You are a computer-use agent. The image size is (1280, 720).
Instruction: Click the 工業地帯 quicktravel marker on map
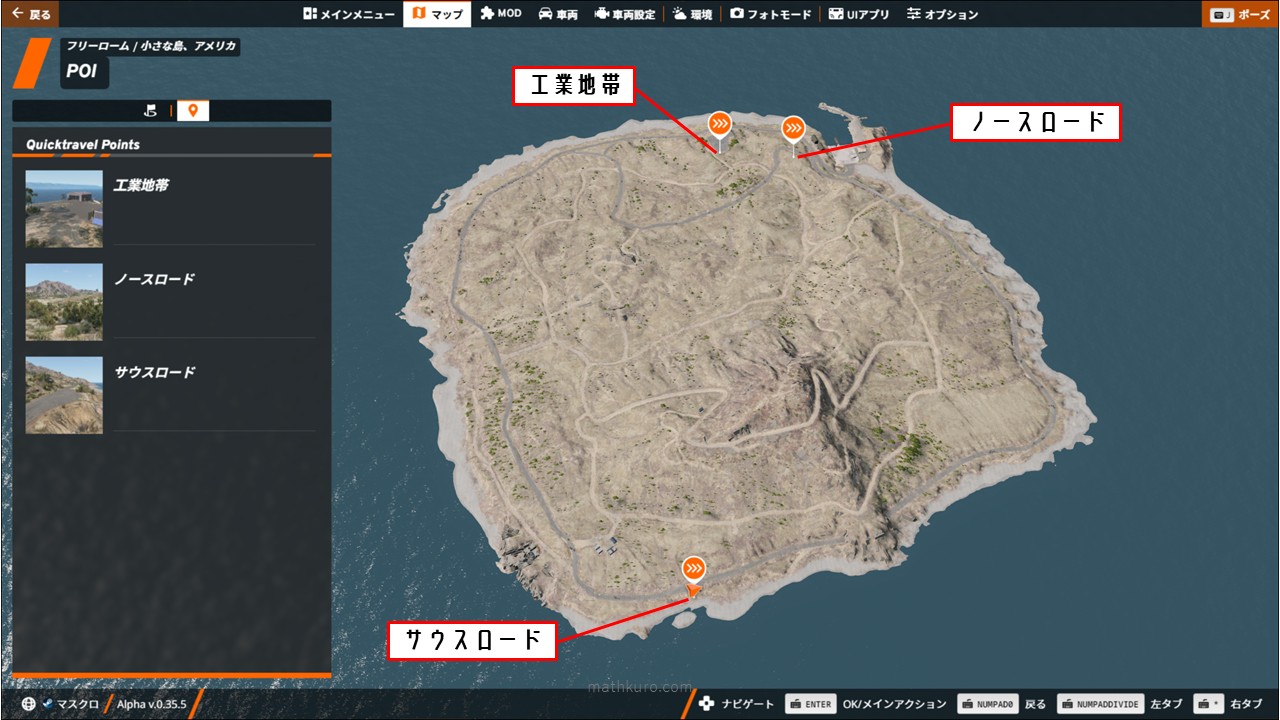point(719,124)
